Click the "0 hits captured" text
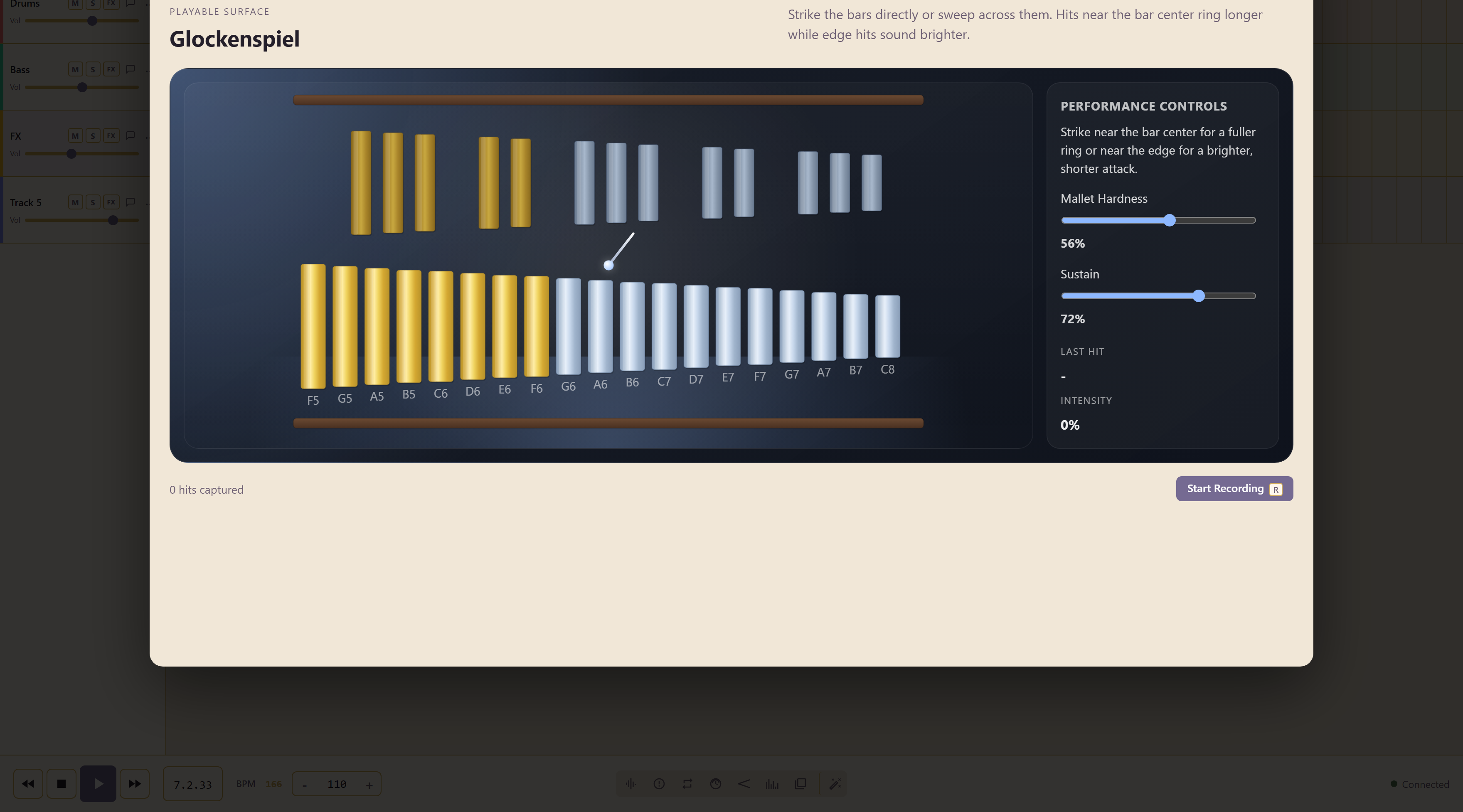This screenshot has width=1463, height=812. [x=206, y=490]
